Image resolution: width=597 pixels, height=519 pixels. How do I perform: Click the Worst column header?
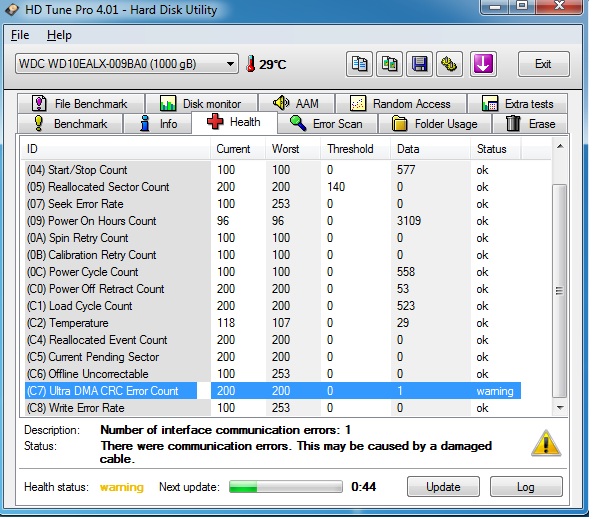pyautogui.click(x=292, y=149)
